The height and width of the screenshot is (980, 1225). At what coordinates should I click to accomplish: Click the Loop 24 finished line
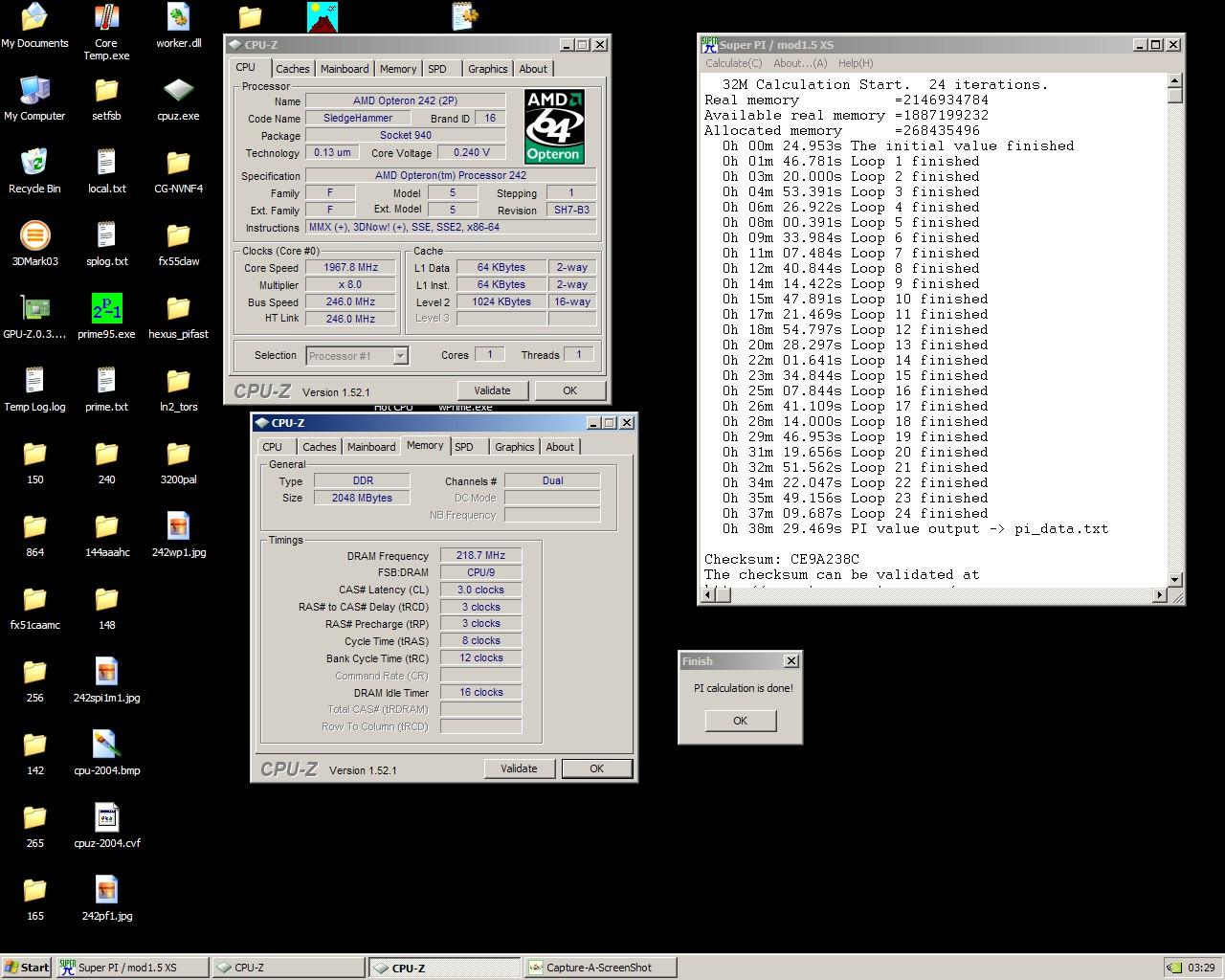(x=855, y=513)
